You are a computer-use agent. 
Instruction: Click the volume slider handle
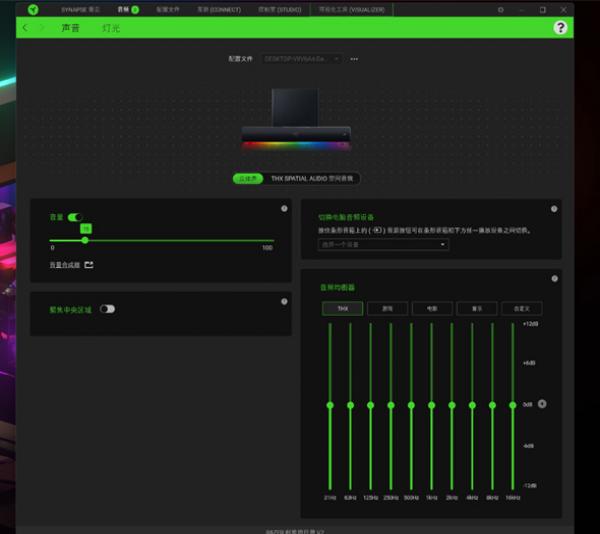85,240
